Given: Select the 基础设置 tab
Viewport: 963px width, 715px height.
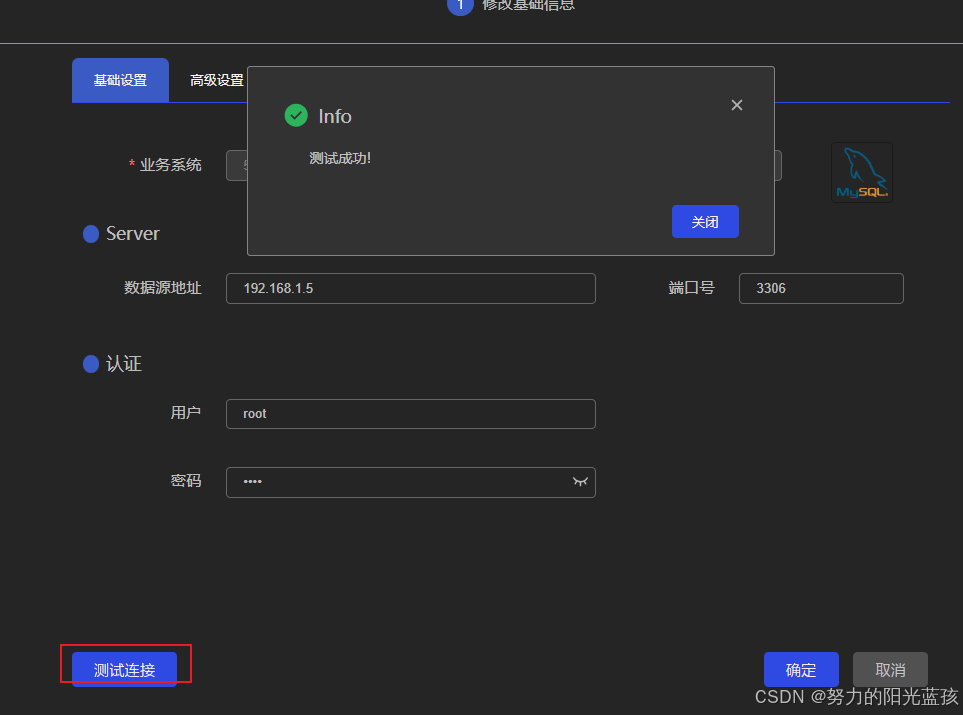Looking at the screenshot, I should [120, 80].
